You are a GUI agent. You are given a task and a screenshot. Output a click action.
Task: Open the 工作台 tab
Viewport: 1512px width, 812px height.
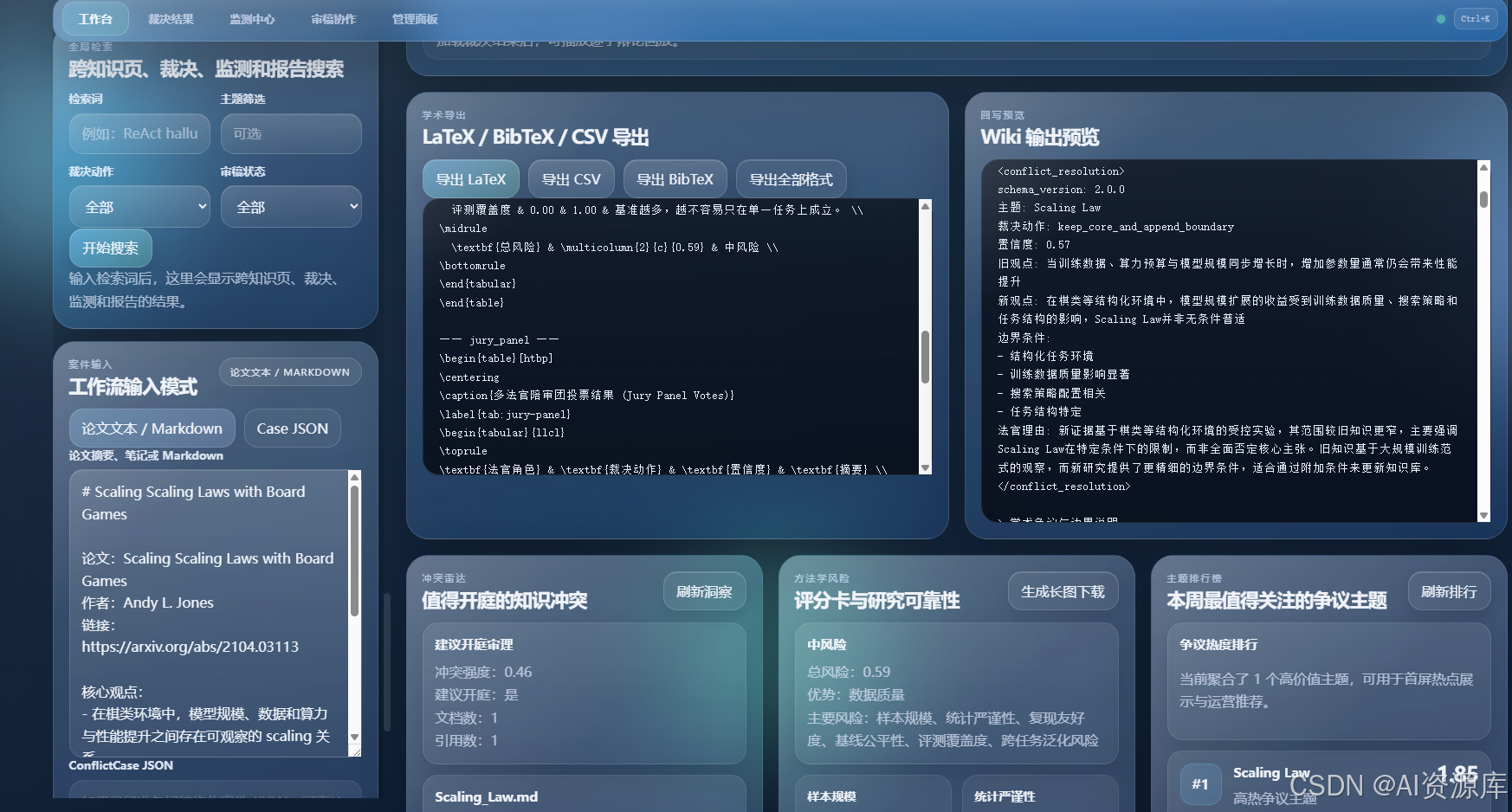[x=95, y=19]
